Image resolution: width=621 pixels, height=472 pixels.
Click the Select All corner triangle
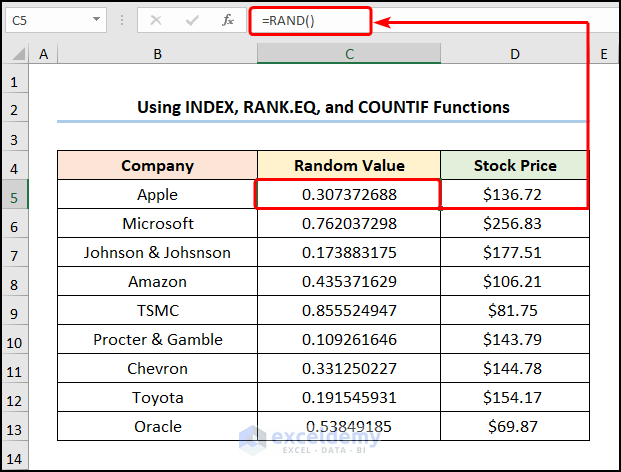coord(15,54)
